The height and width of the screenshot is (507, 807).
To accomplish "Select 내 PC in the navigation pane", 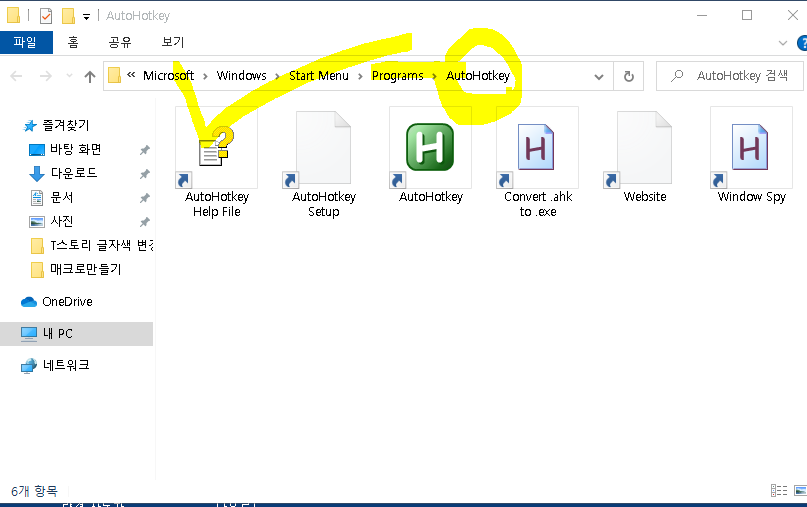I will point(76,334).
